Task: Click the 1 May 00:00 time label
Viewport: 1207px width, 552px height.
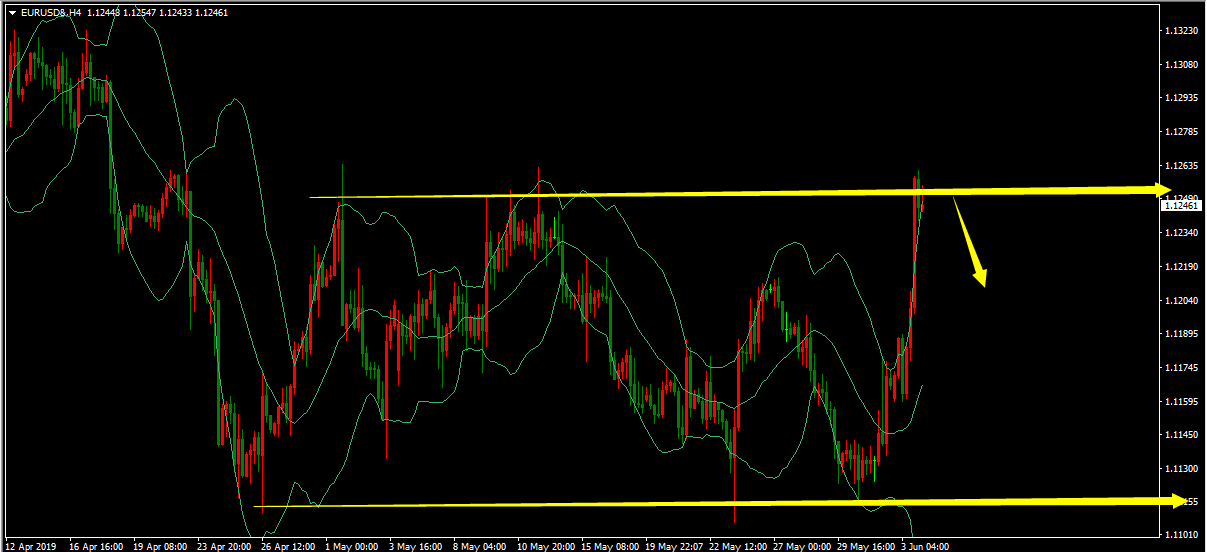Action: tap(350, 546)
